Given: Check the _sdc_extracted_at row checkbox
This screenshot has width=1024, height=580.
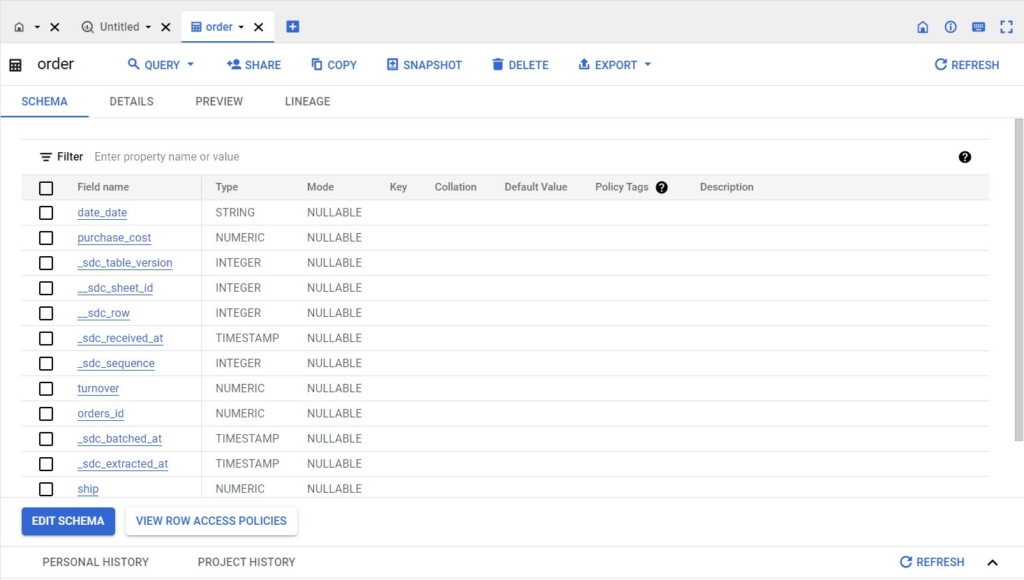Looking at the screenshot, I should pos(46,464).
